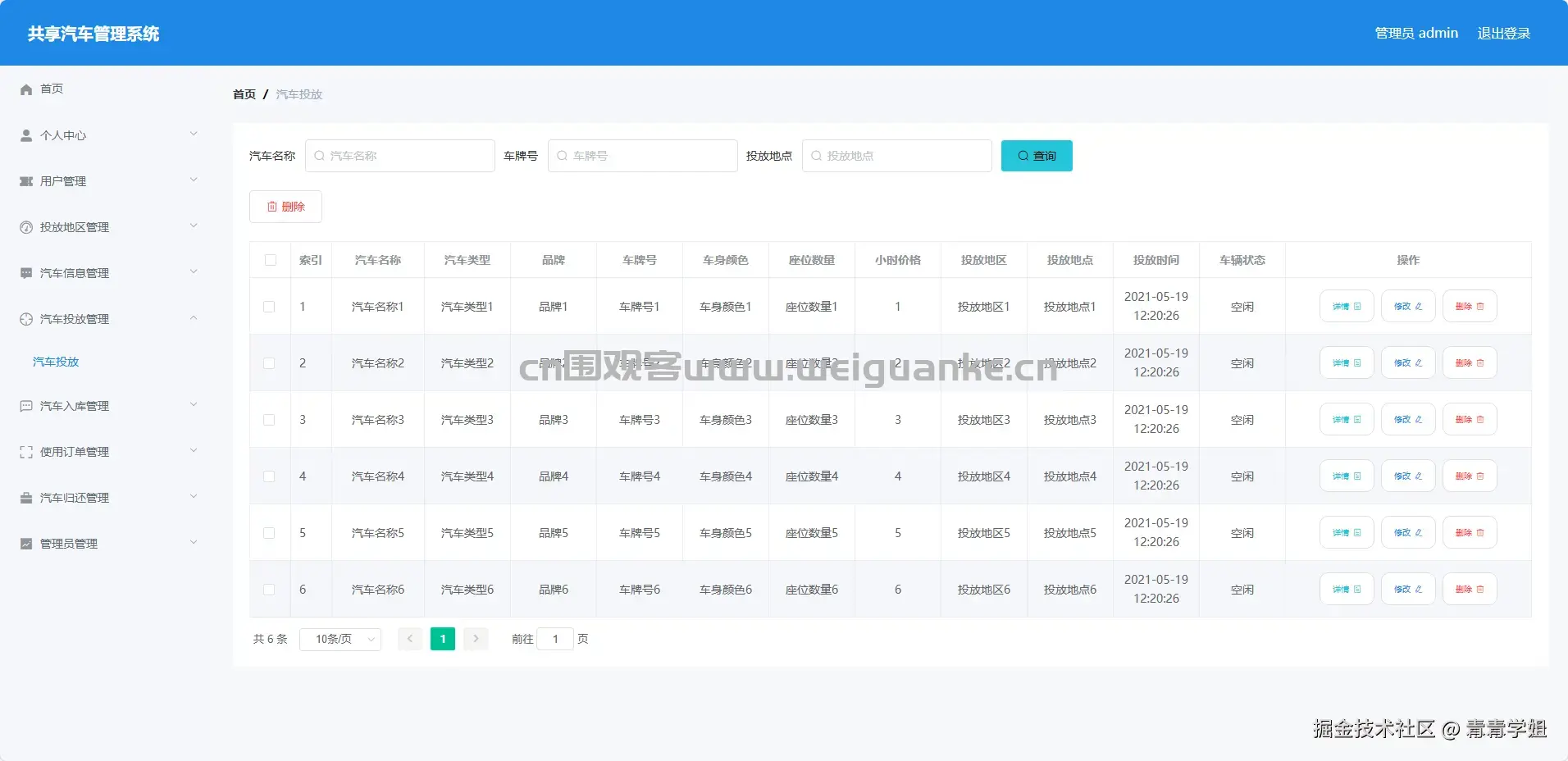This screenshot has width=1568, height=761.
Task: Click the 管理员管理 sidebar icon
Action: tap(26, 544)
